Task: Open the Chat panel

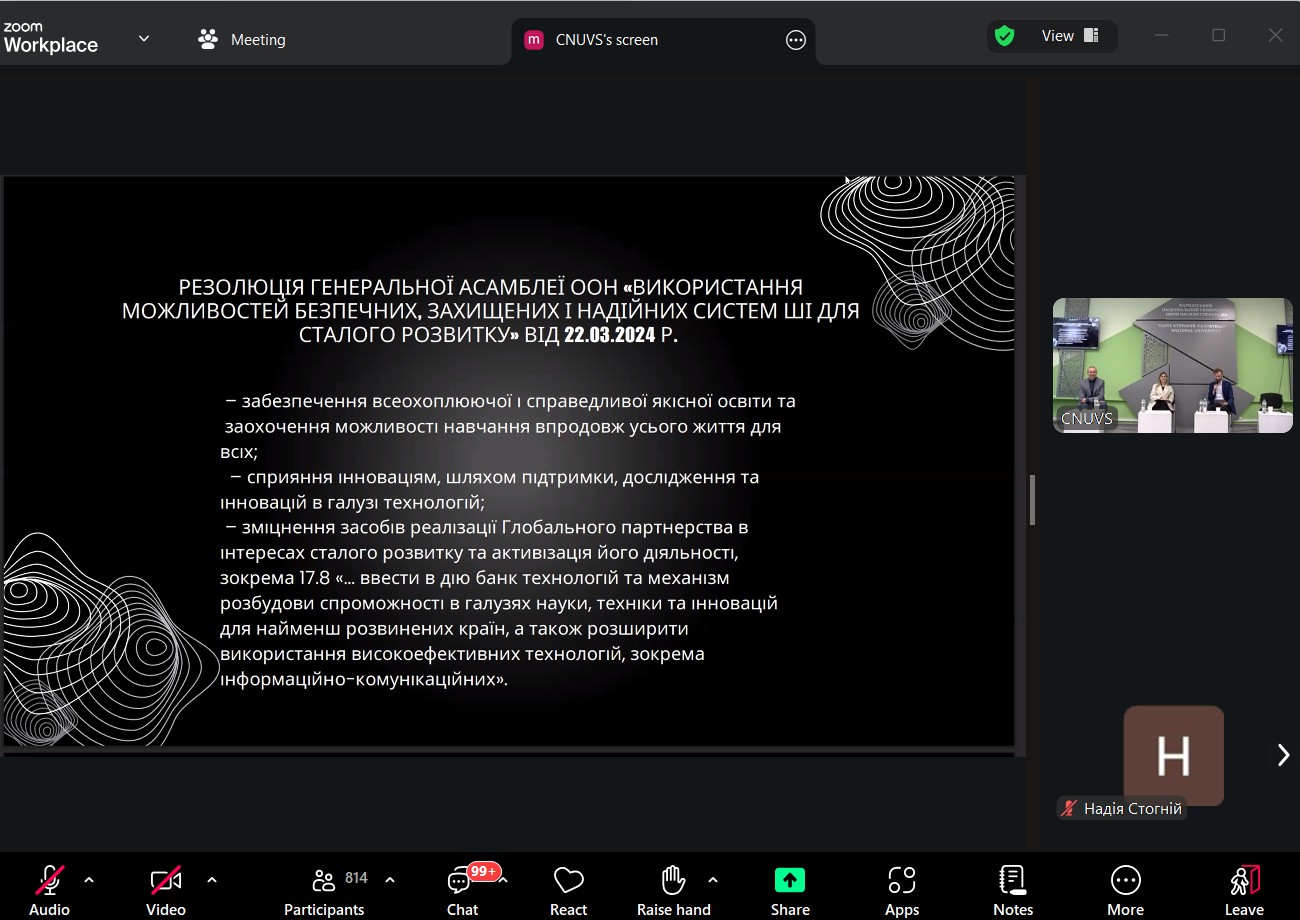Action: tap(462, 888)
